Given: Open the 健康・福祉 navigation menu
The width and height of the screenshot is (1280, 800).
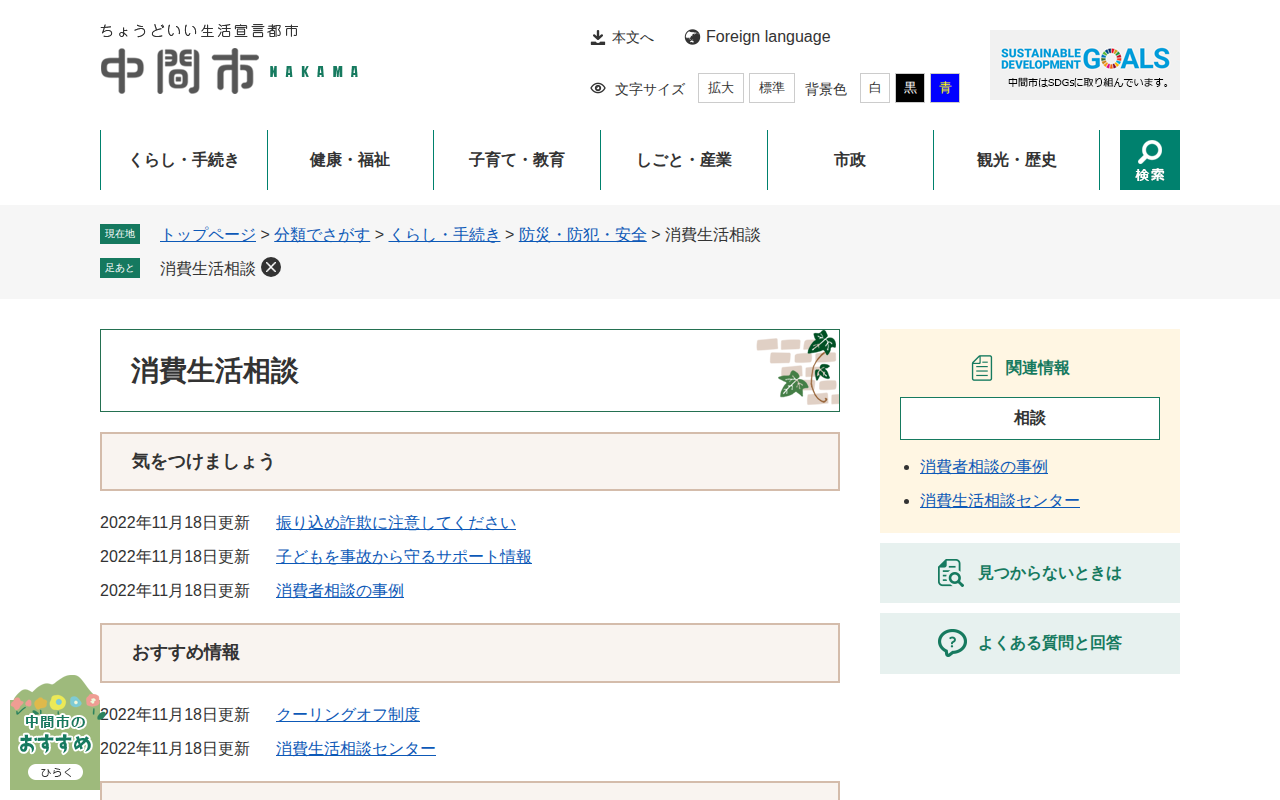Looking at the screenshot, I should (350, 160).
